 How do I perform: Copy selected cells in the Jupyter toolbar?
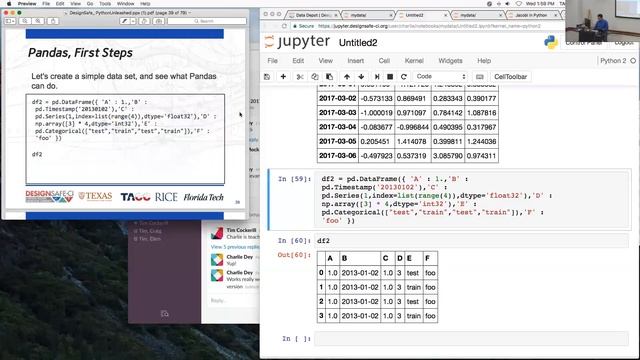point(315,77)
